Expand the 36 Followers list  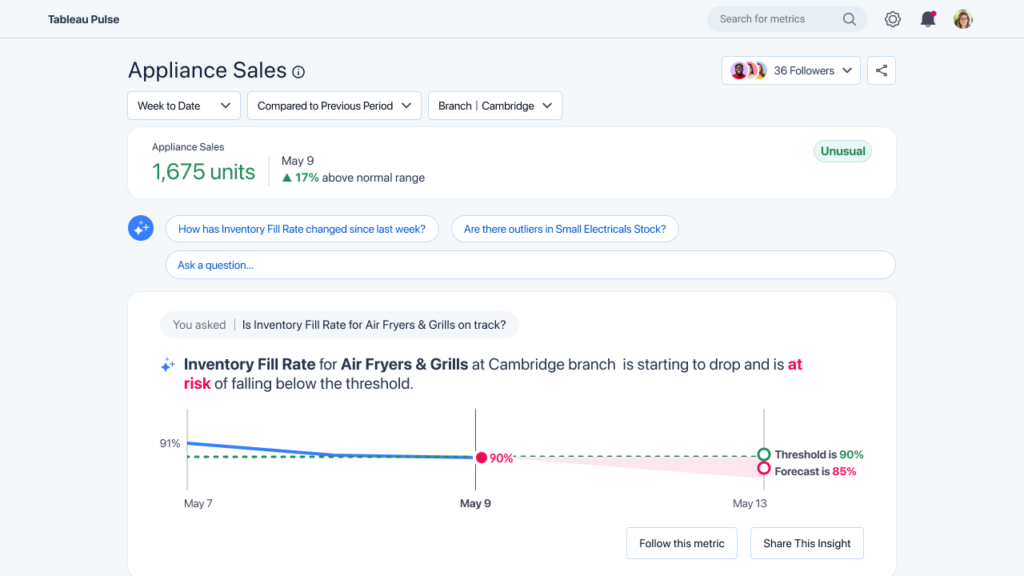point(791,70)
